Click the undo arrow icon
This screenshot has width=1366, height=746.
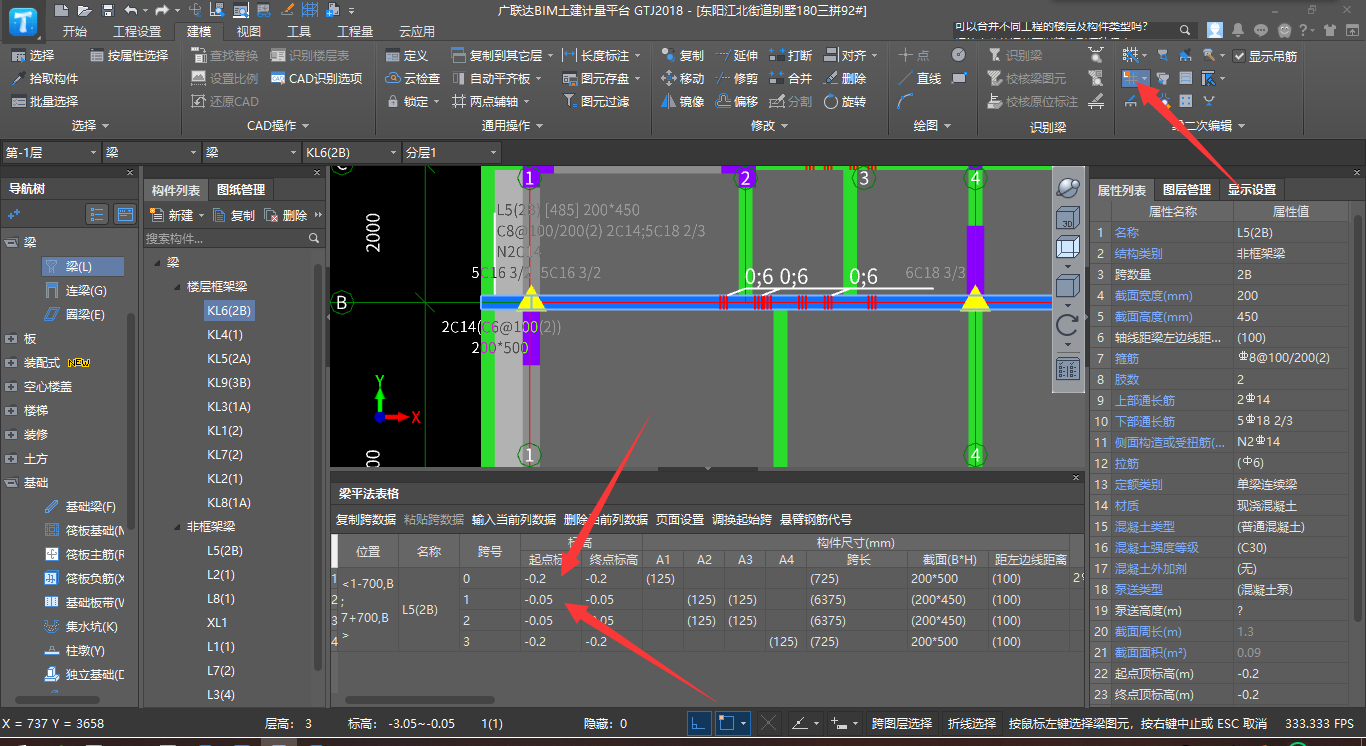click(x=131, y=10)
